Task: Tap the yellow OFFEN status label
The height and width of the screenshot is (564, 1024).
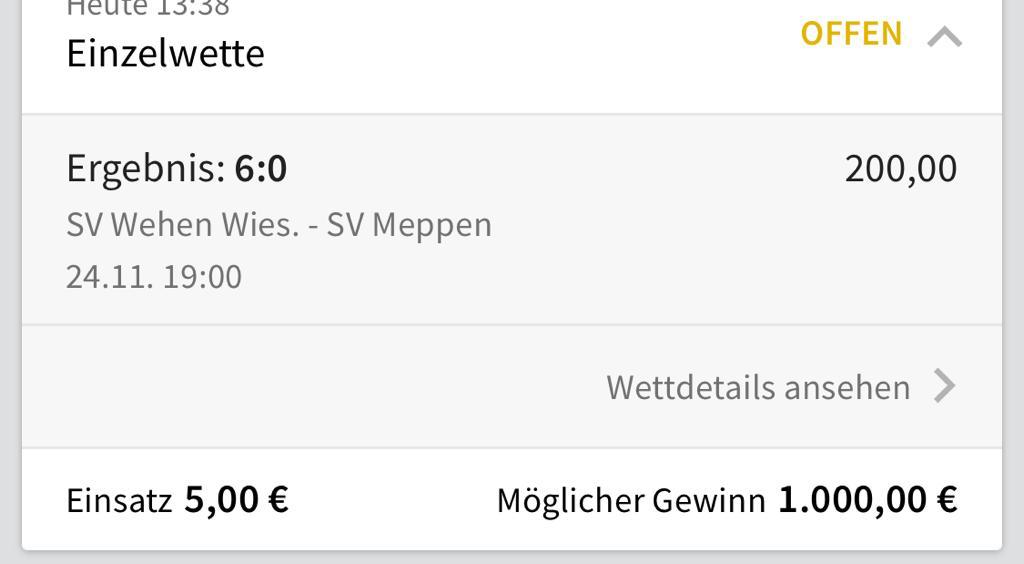Action: coord(851,34)
